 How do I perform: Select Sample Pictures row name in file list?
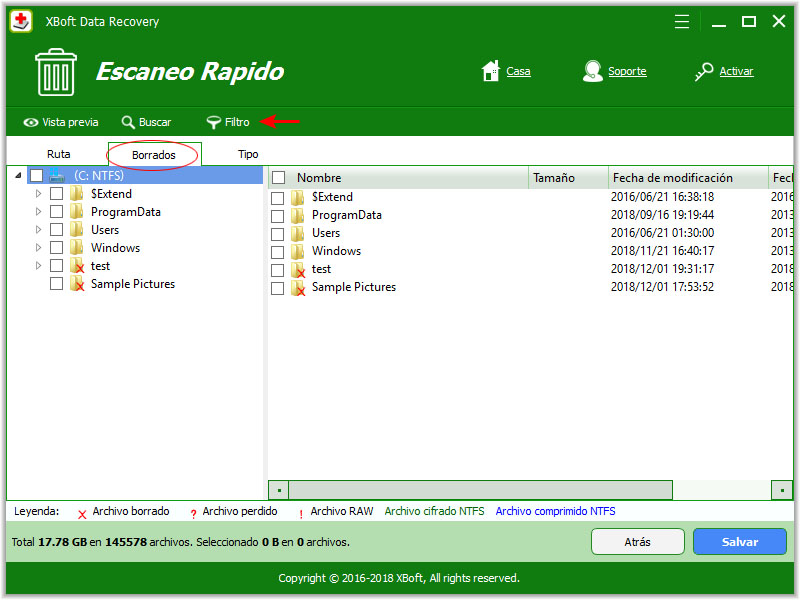pyautogui.click(x=354, y=287)
